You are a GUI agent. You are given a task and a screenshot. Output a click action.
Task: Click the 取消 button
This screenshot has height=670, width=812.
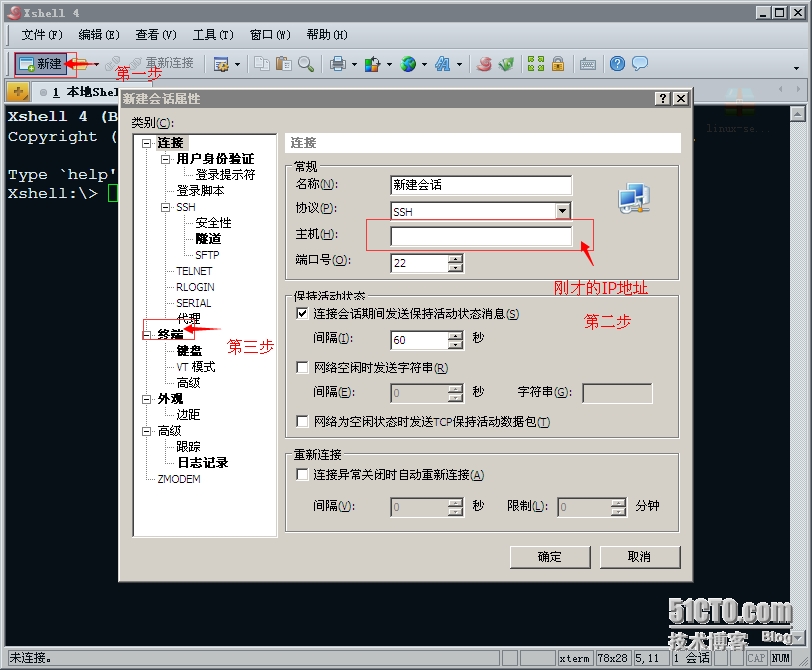tap(639, 557)
